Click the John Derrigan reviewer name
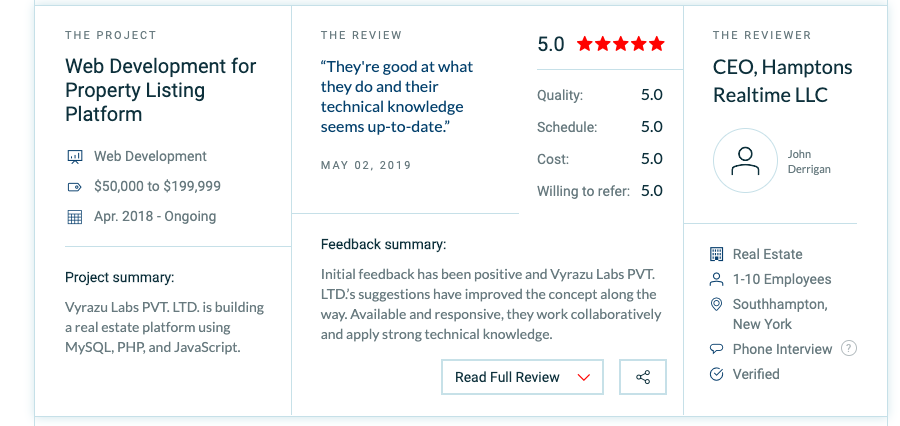This screenshot has width=900, height=426. (808, 161)
